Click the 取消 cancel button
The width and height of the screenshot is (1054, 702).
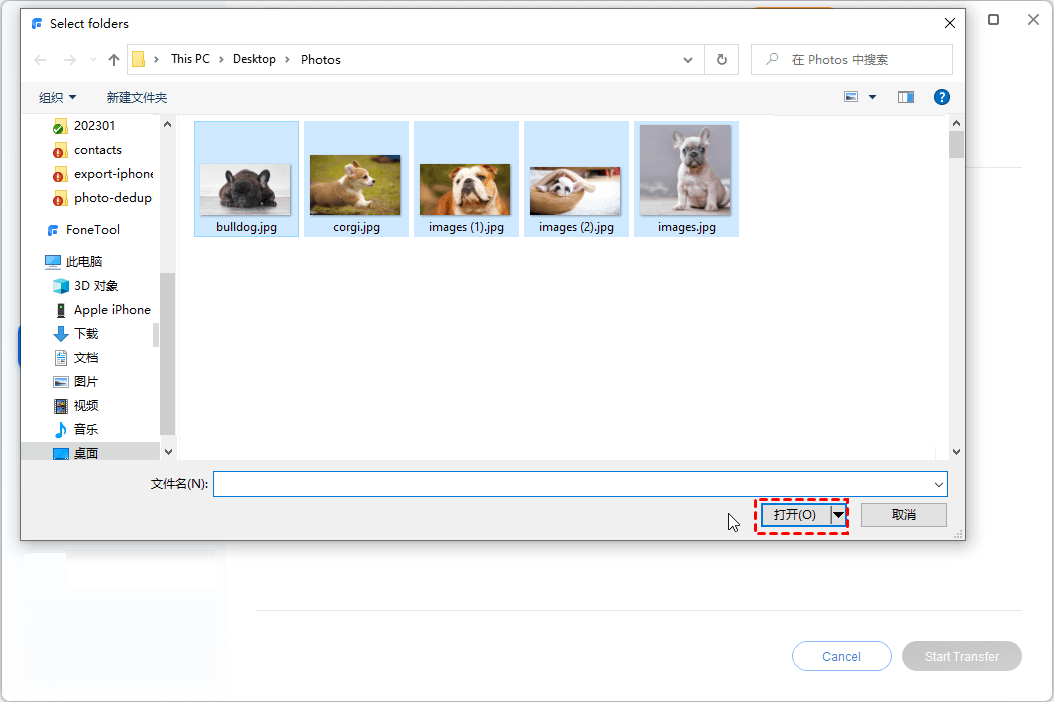pyautogui.click(x=903, y=515)
